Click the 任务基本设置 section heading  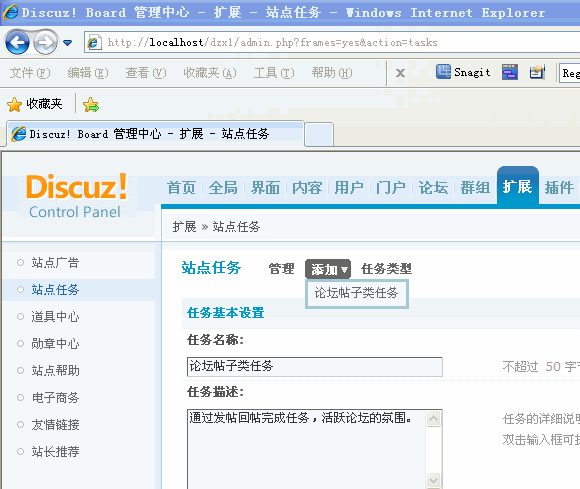(226, 313)
